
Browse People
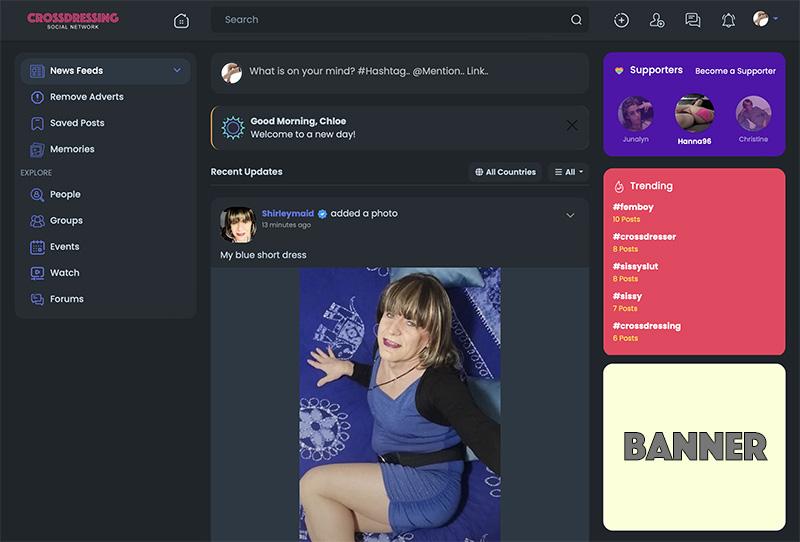coord(65,194)
